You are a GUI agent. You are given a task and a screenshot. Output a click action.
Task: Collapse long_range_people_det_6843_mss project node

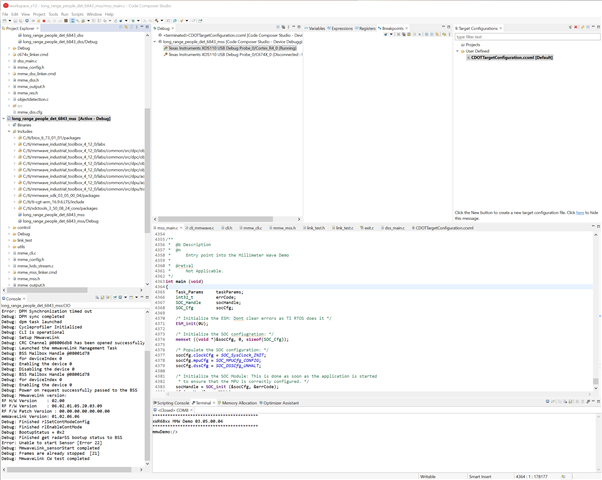[4, 119]
